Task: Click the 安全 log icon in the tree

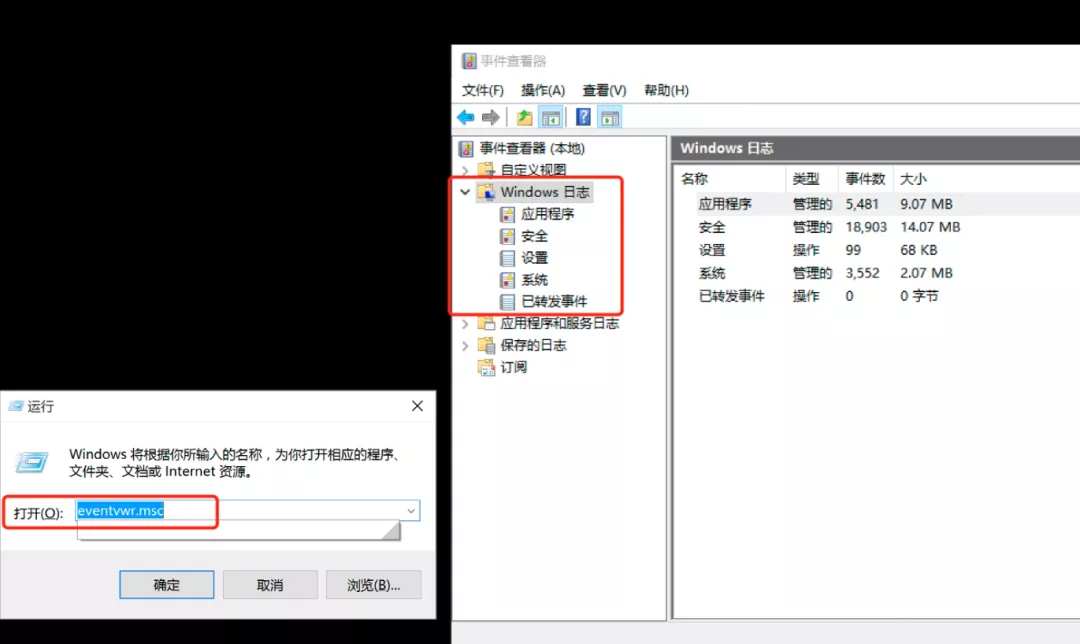Action: 508,236
